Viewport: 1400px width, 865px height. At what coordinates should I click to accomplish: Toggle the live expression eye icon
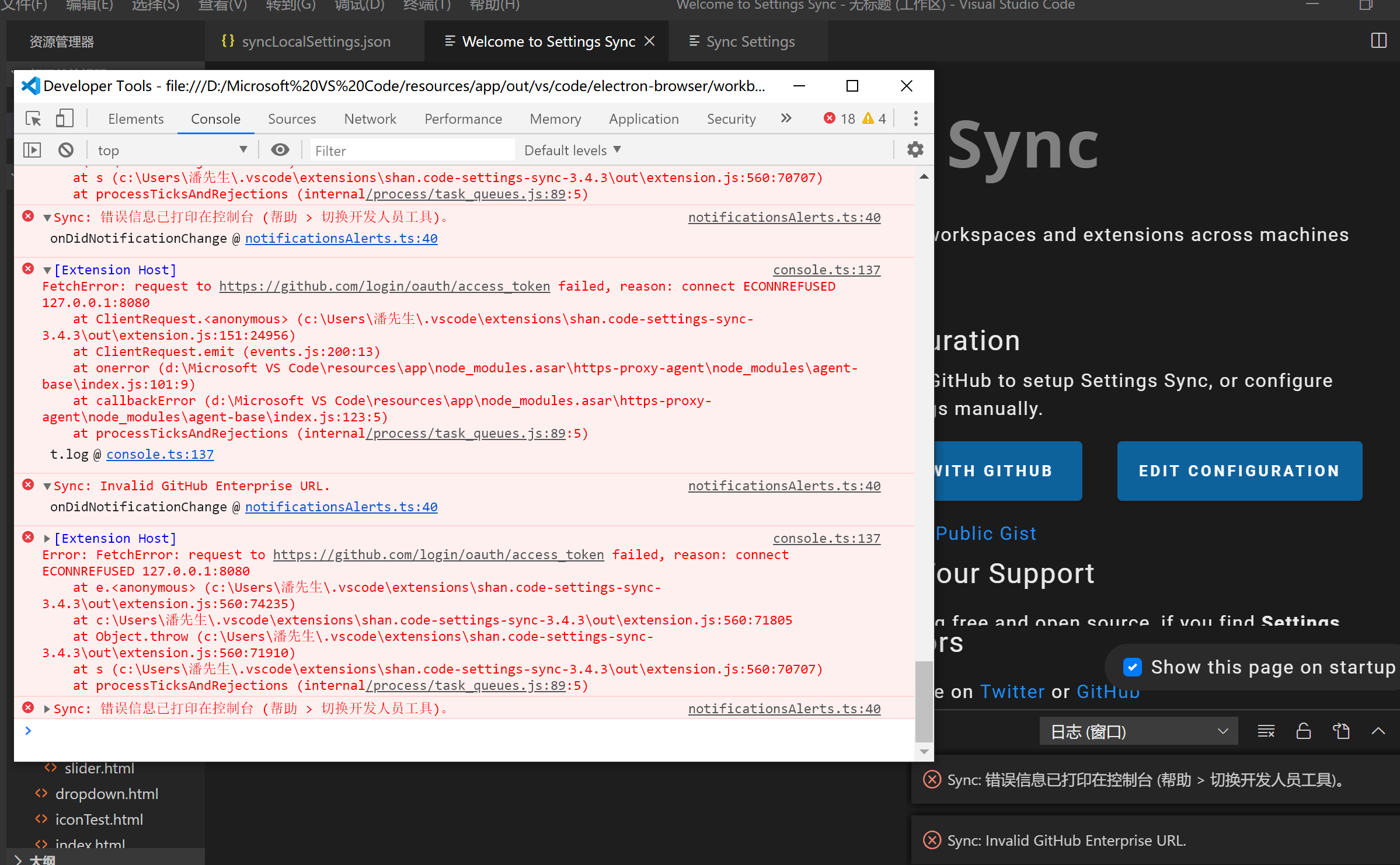tap(280, 150)
